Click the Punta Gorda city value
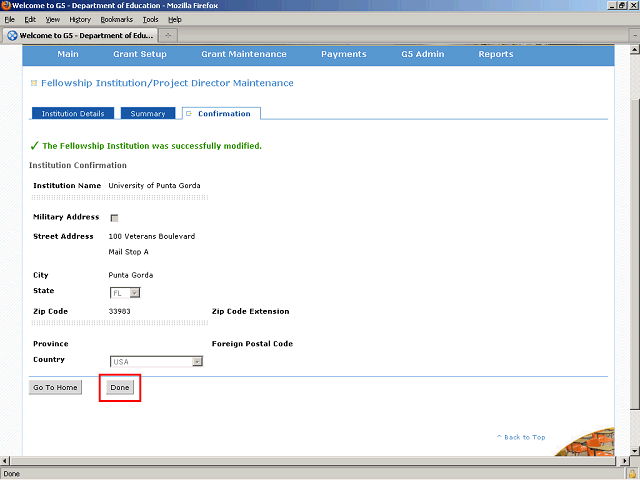This screenshot has width=640, height=480. click(x=131, y=275)
